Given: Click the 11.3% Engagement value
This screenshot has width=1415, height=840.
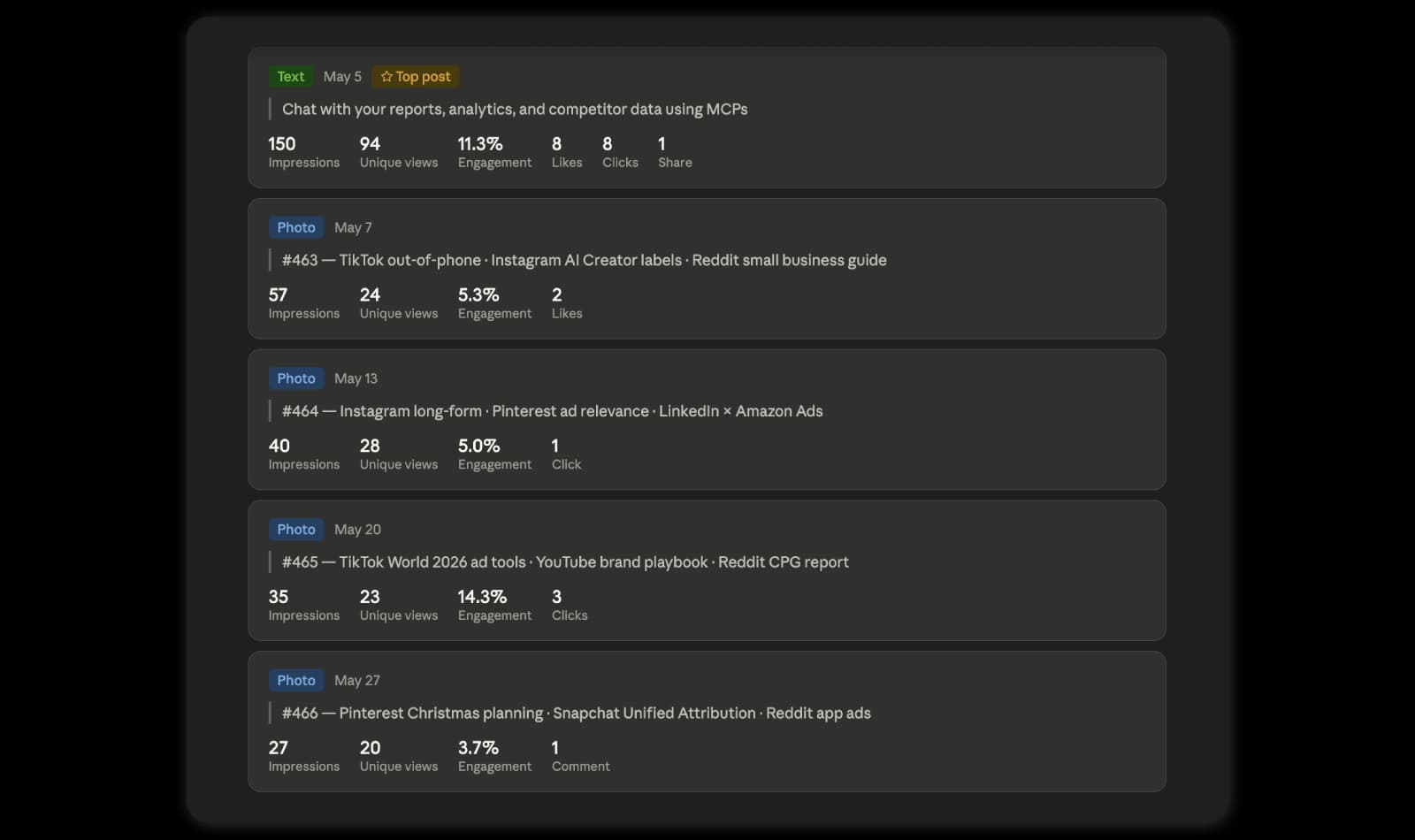Looking at the screenshot, I should point(479,144).
